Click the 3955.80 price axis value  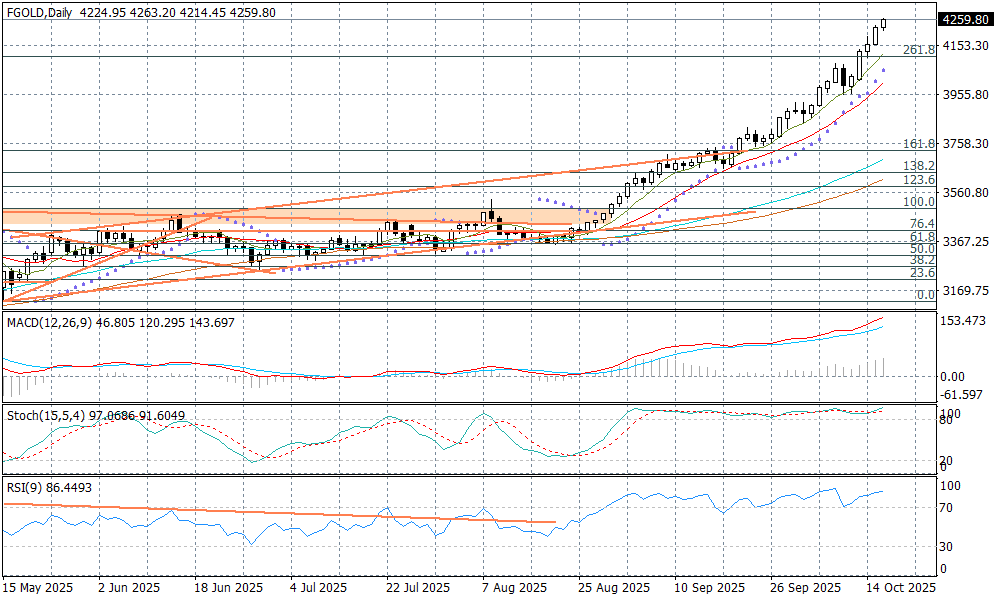[x=965, y=95]
